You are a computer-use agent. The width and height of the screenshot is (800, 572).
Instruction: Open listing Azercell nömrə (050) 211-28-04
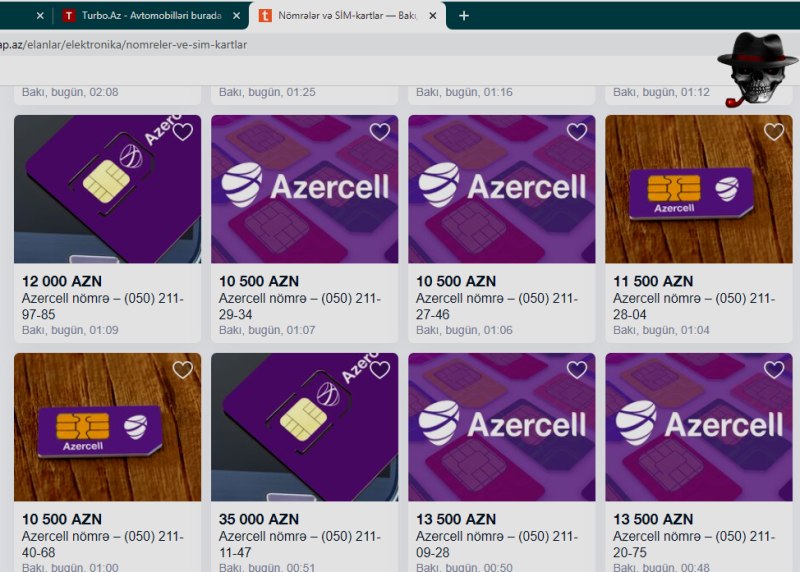coord(693,306)
